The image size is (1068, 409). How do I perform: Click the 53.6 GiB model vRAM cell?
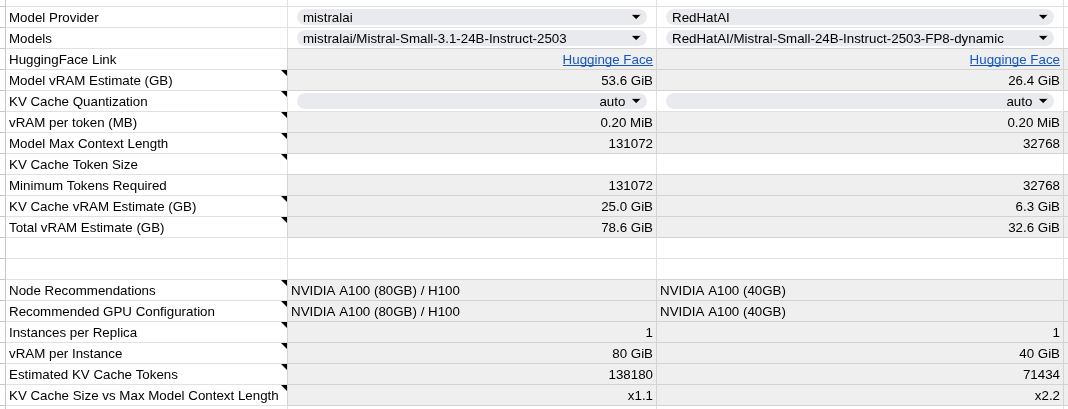click(472, 80)
